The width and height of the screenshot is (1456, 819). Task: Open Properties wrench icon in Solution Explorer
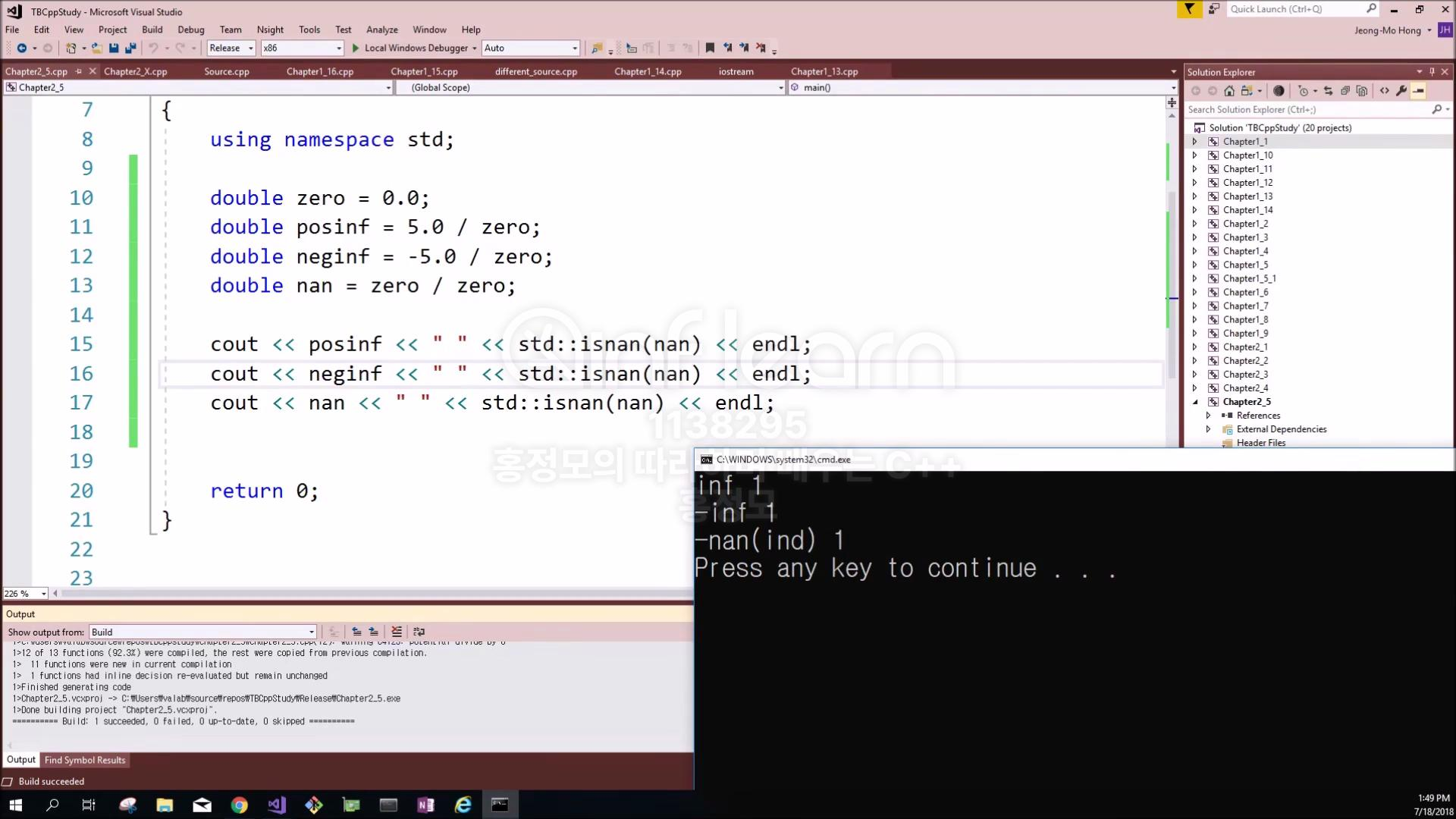[1401, 91]
